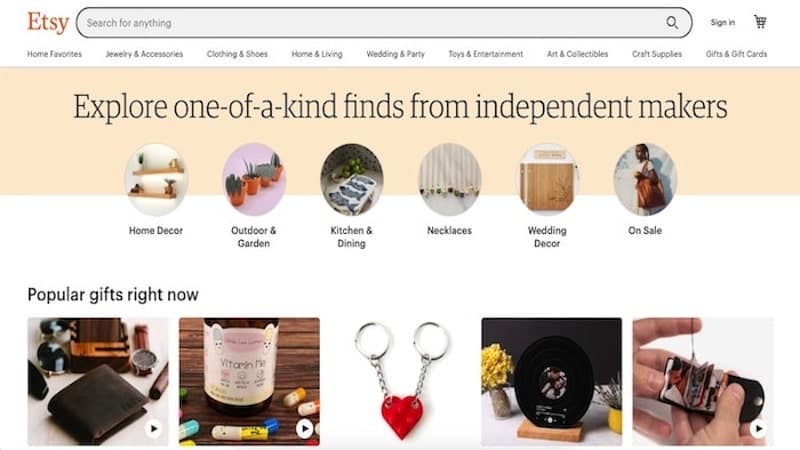Screen dimensions: 800x450
Task: View the red heart keychain listing
Action: coord(401,382)
